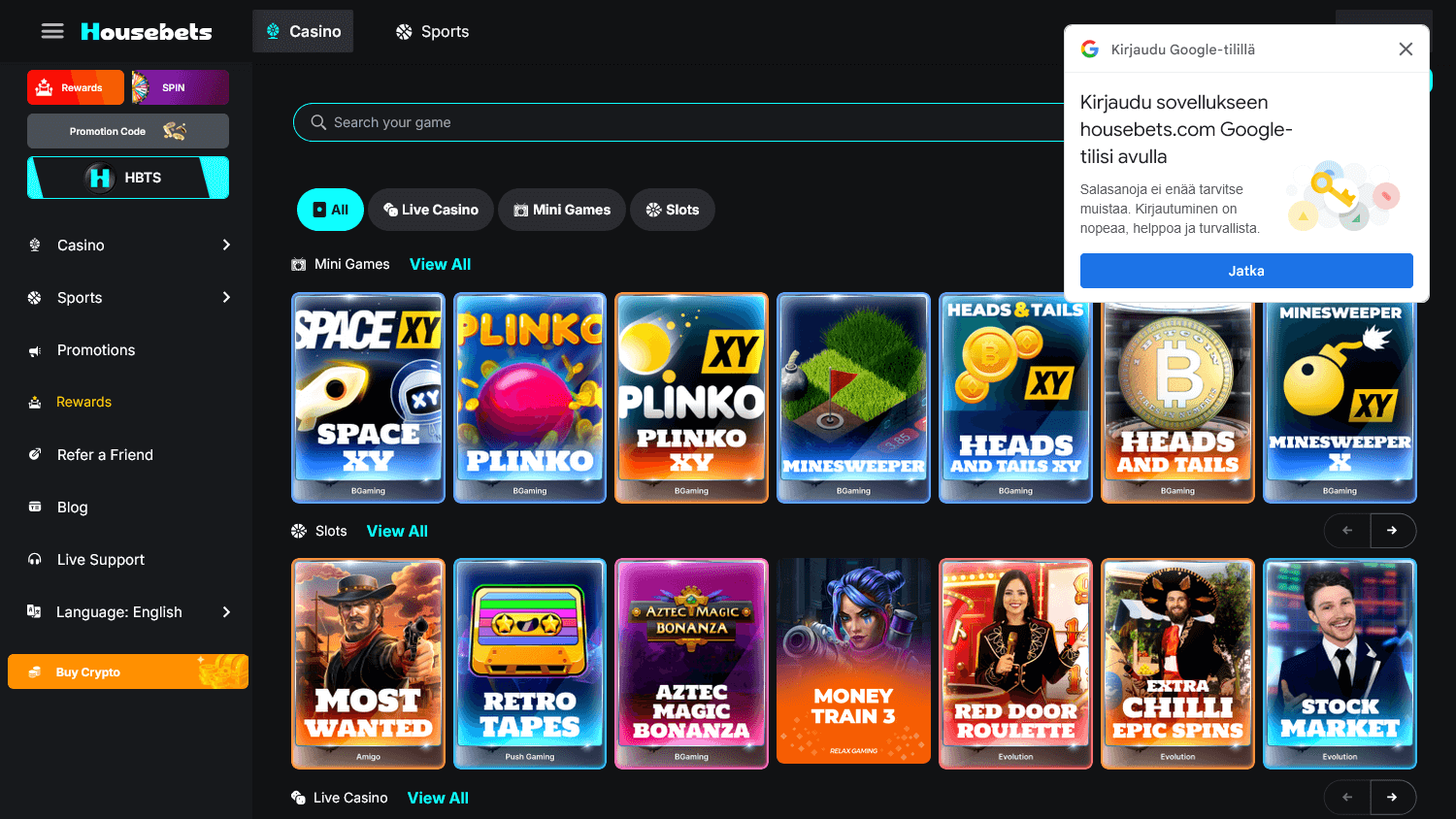Select the Mini Games filter chip

pos(561,210)
